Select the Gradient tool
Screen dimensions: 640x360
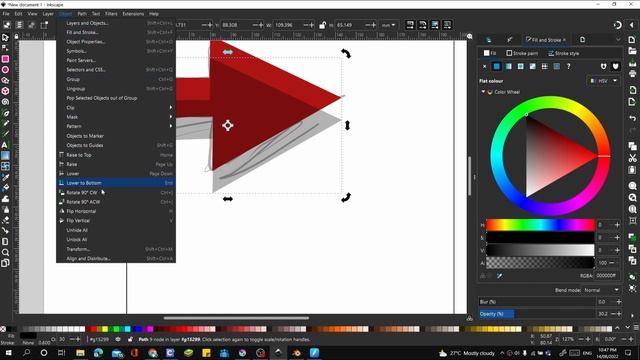pyautogui.click(x=5, y=156)
